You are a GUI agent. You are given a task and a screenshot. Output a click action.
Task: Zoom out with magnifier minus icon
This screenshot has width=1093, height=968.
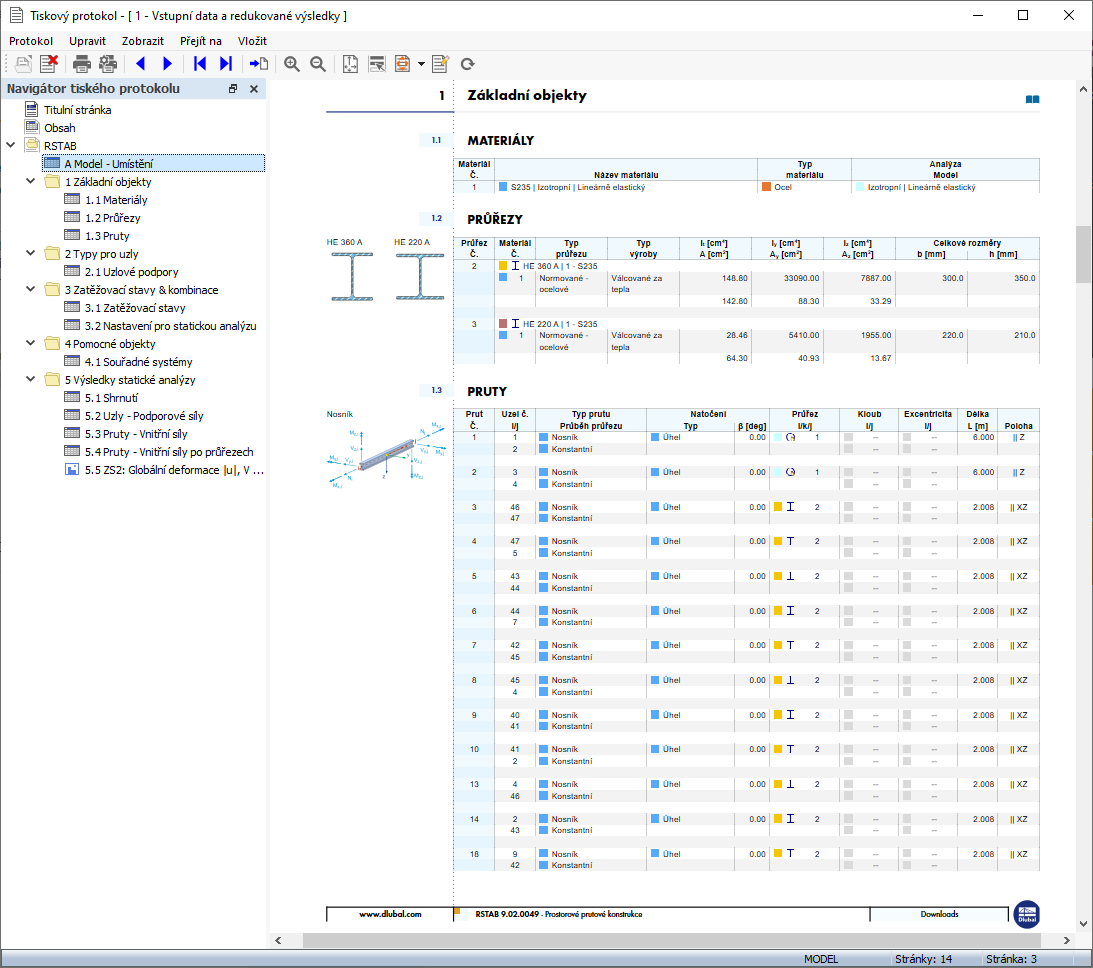click(318, 64)
